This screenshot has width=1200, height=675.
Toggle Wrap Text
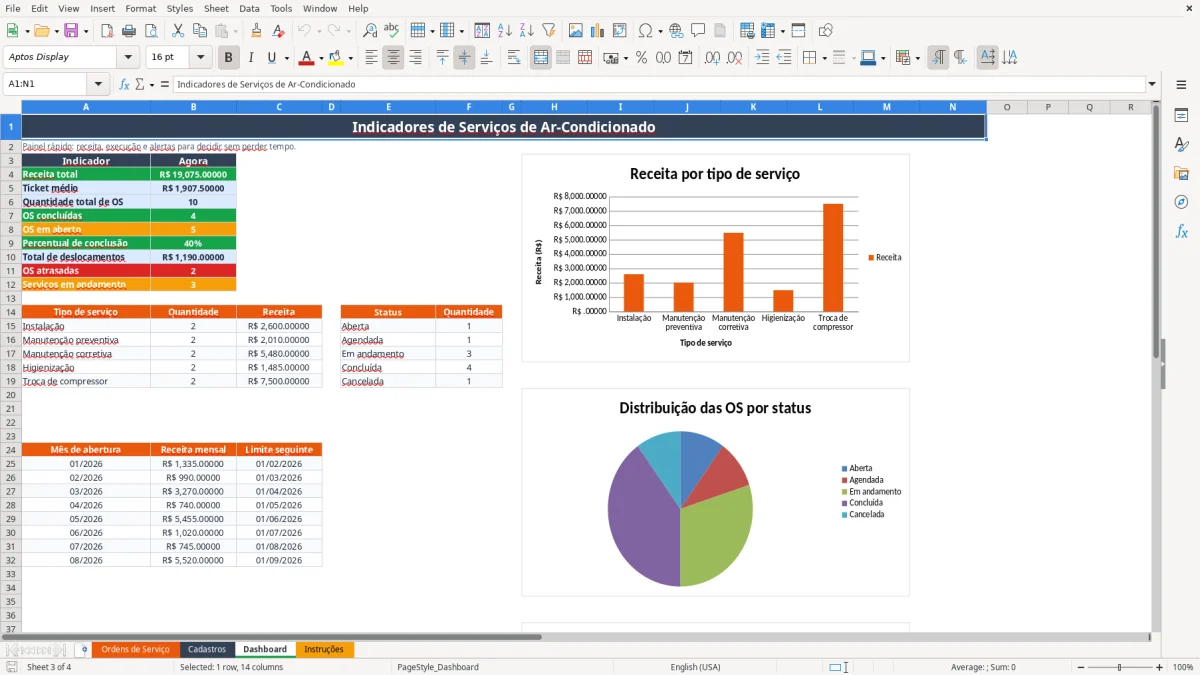(514, 57)
